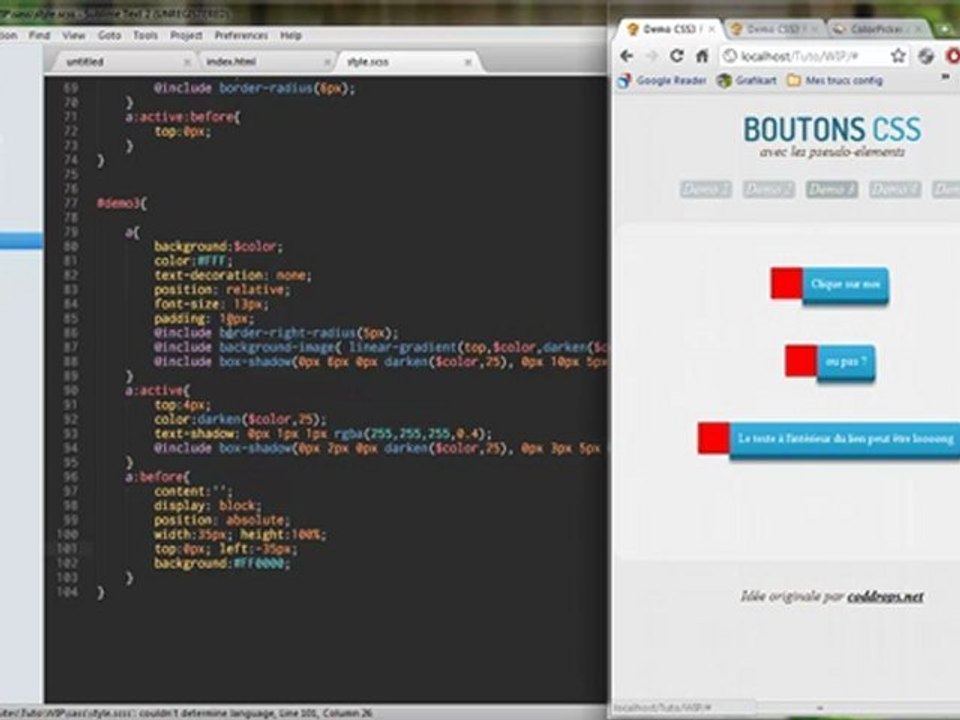Image resolution: width=960 pixels, height=720 pixels.
Task: Open a new Chrome tab
Action: [943, 28]
